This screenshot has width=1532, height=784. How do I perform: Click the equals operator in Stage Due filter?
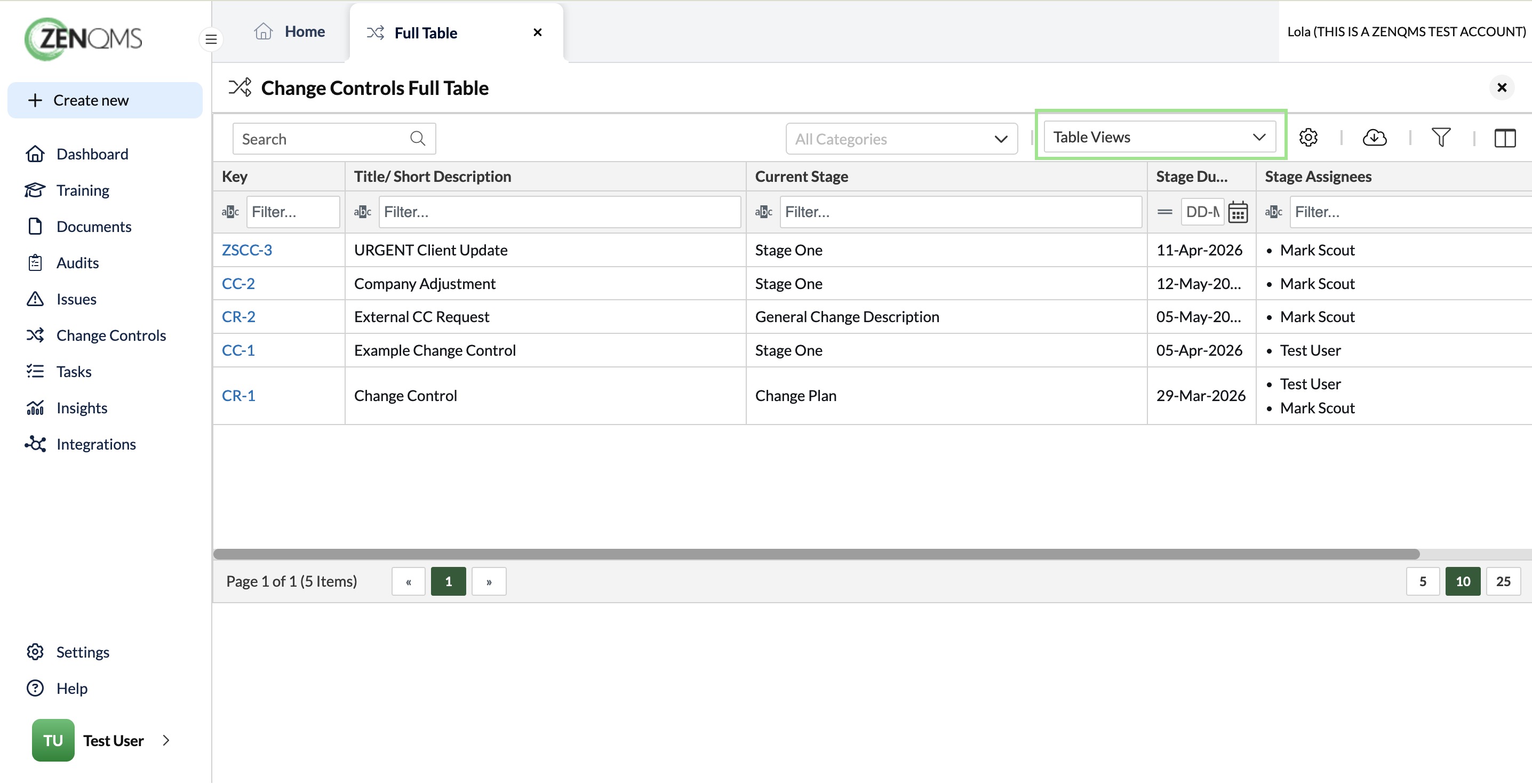(x=1164, y=212)
